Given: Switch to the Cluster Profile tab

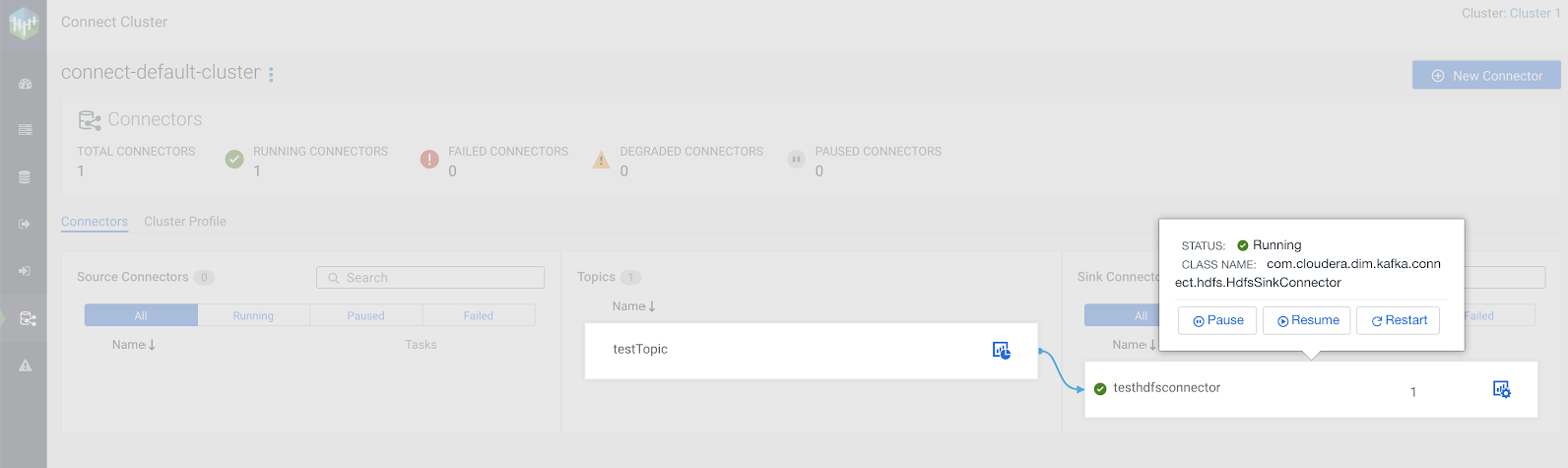Looking at the screenshot, I should pyautogui.click(x=185, y=222).
